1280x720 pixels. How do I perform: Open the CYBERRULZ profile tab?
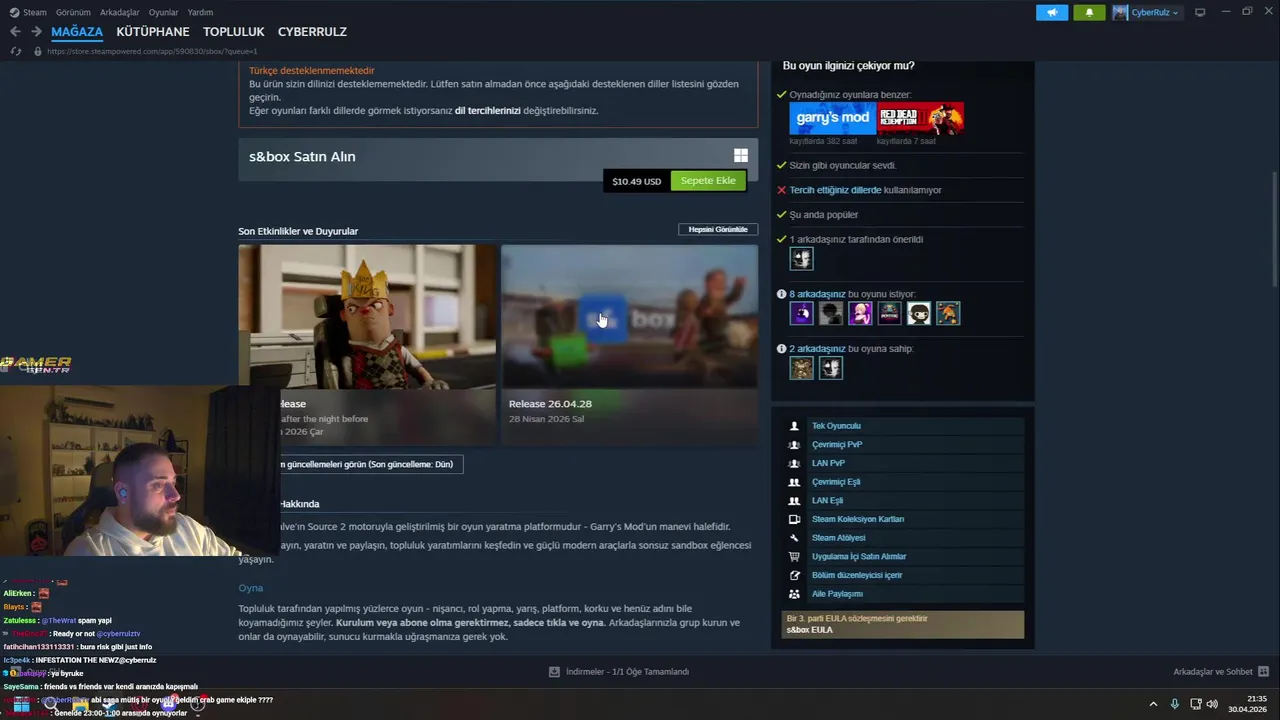tap(312, 32)
